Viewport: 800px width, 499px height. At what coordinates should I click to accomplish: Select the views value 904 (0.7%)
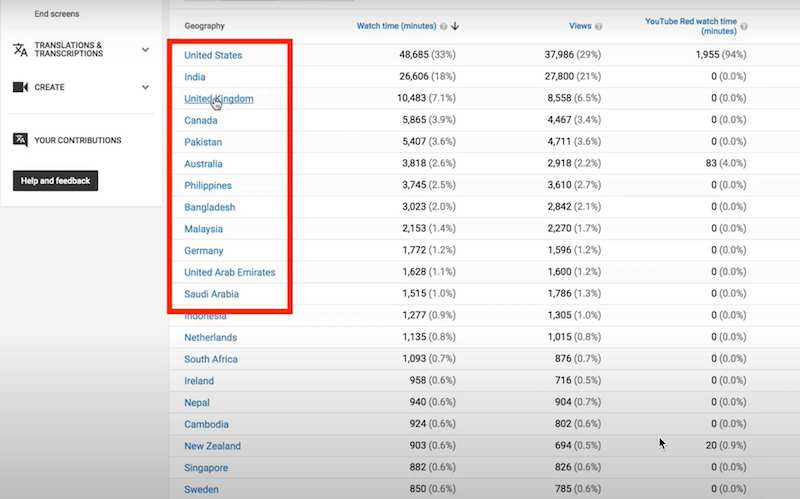(578, 402)
